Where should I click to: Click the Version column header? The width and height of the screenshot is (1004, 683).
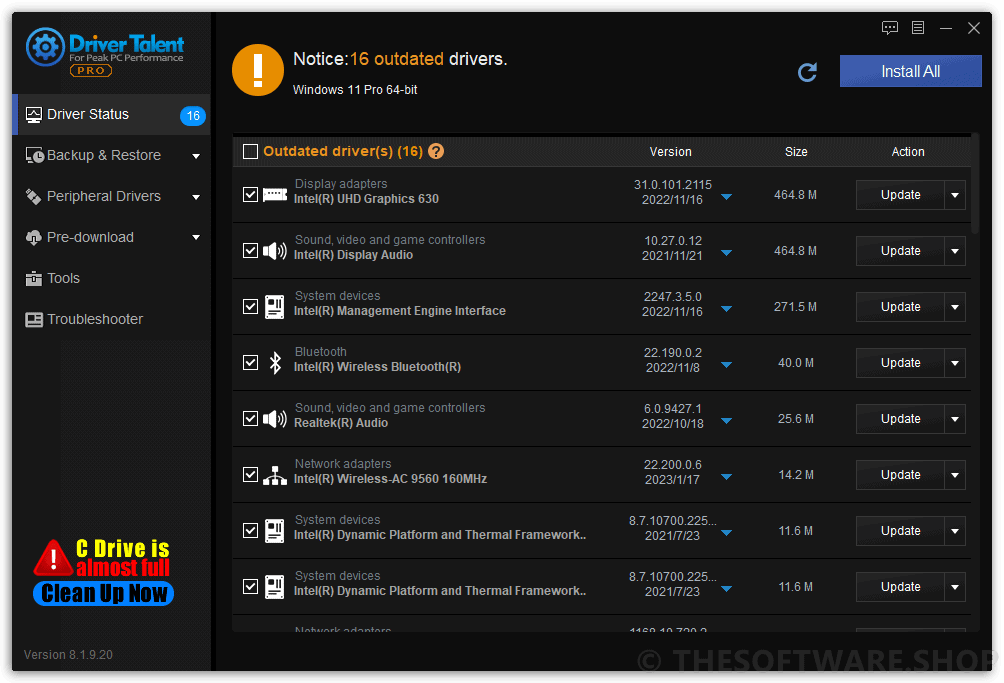pyautogui.click(x=670, y=152)
